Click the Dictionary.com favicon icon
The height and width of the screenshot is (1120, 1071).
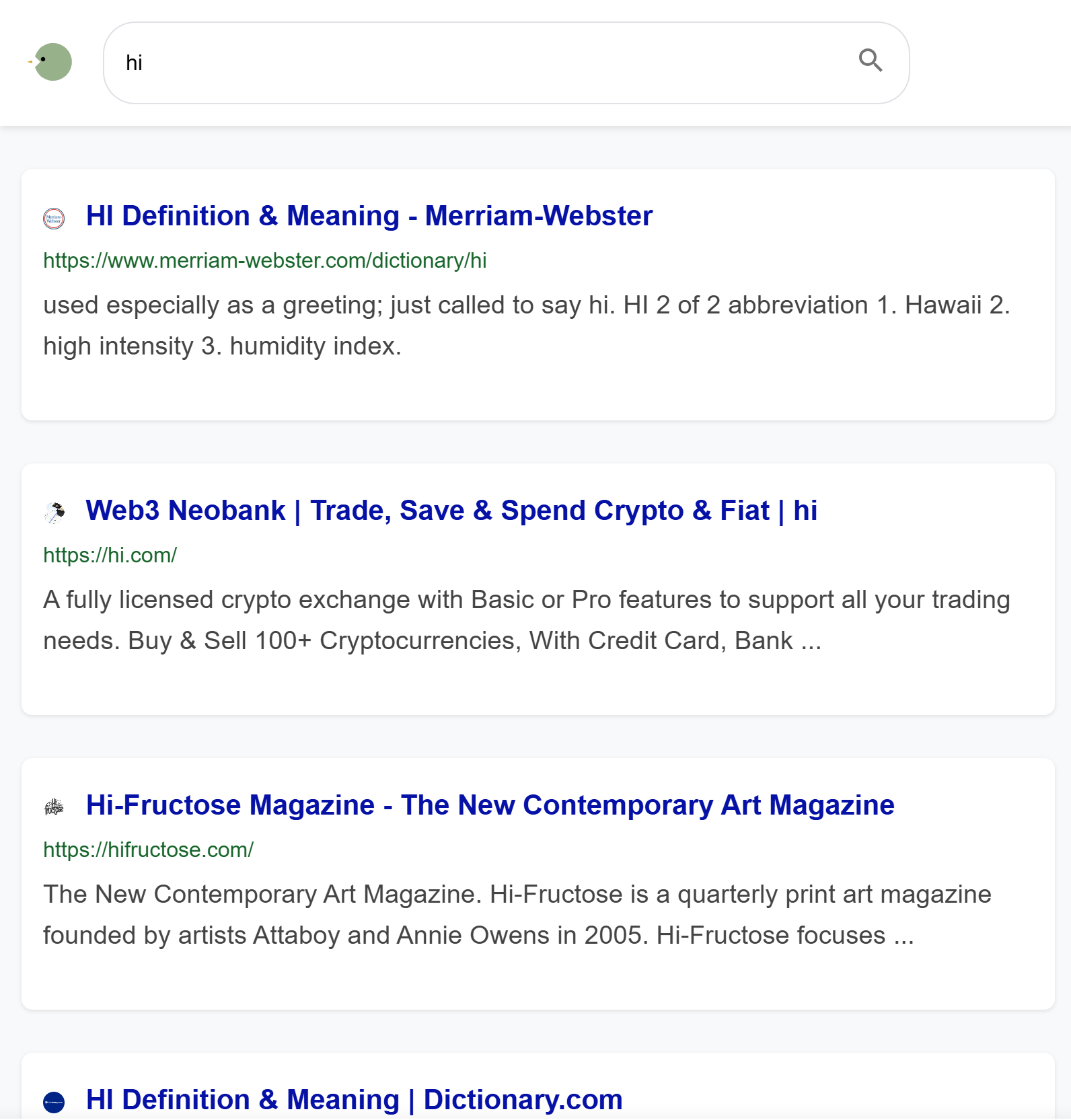click(x=54, y=1102)
